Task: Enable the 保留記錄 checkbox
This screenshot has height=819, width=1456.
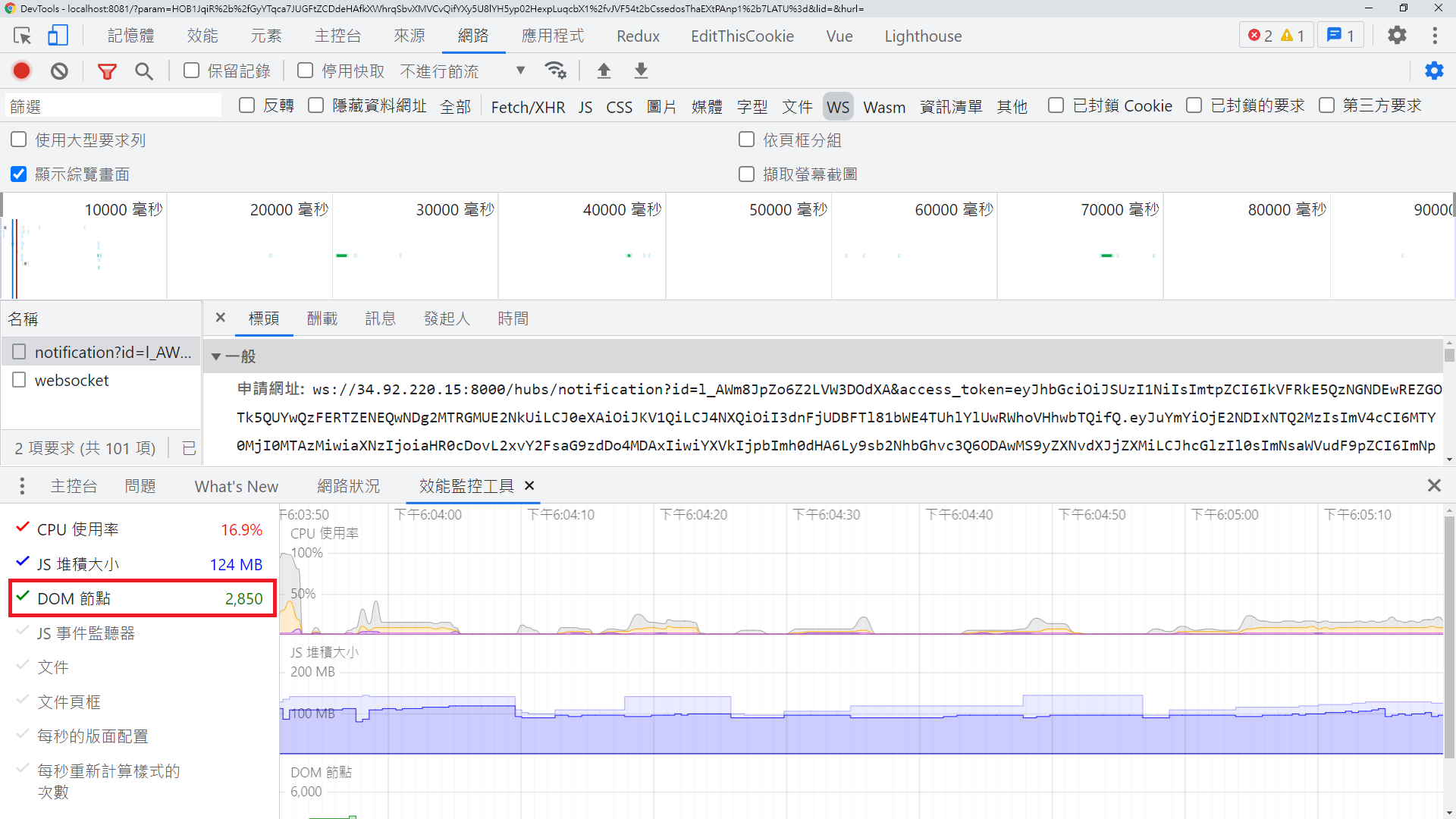Action: point(192,71)
